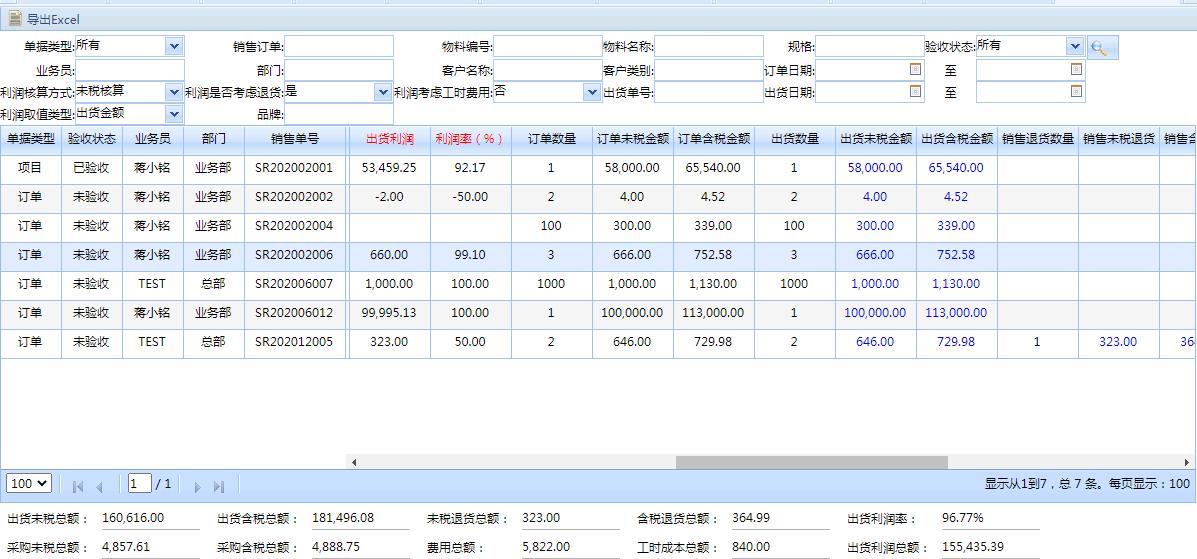The image size is (1197, 559).
Task: Click profit rate cell -50.00
Action: [x=470, y=197]
